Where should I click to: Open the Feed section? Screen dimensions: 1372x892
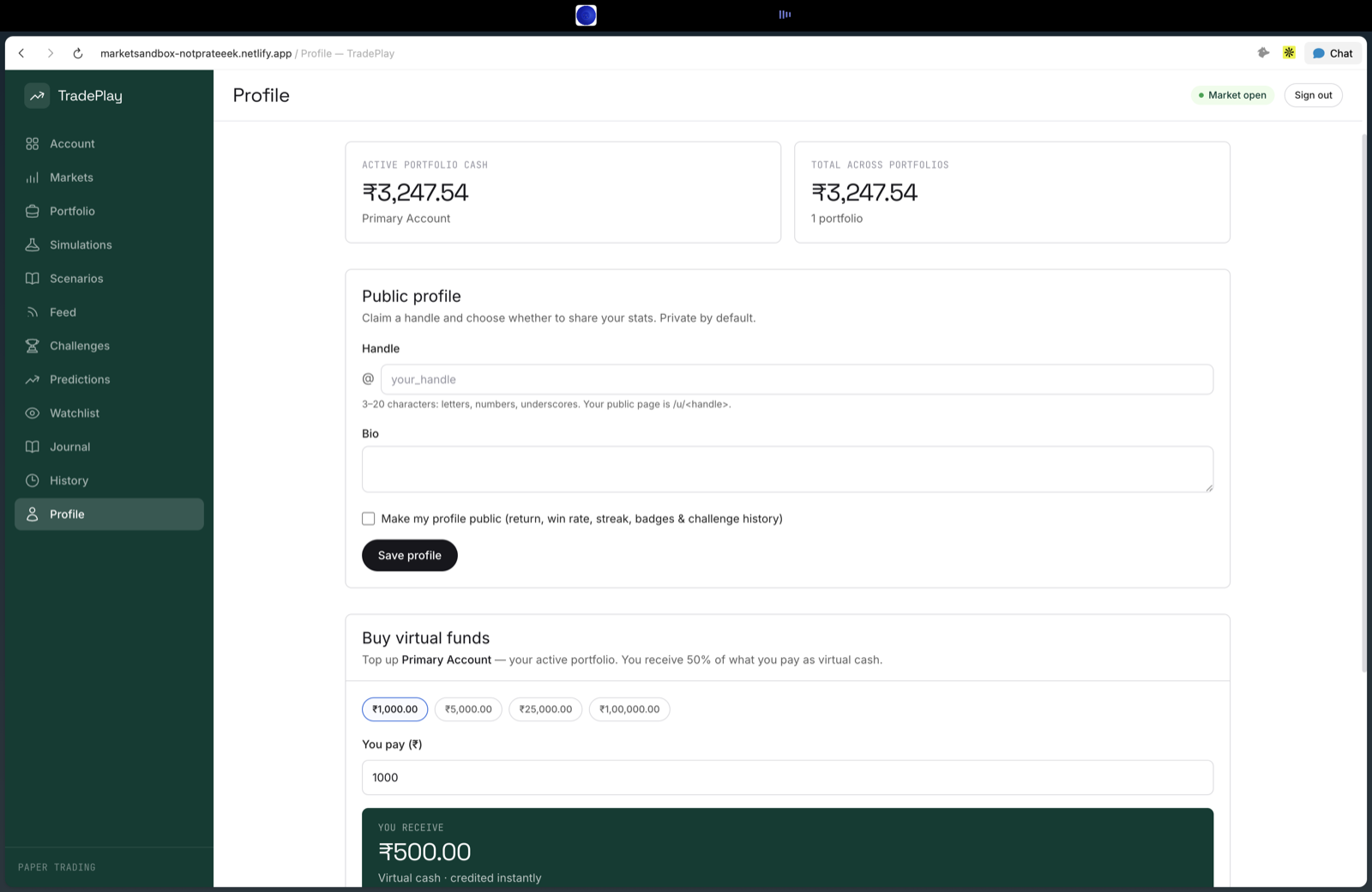109,312
